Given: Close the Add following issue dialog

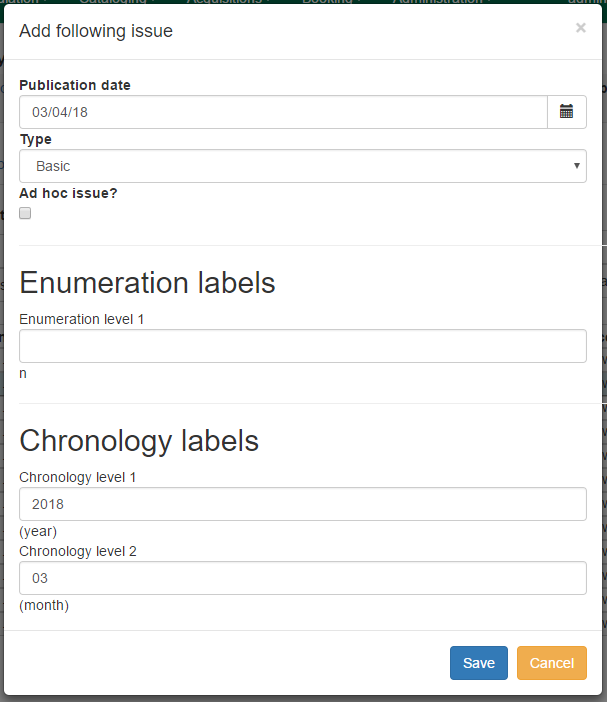Looking at the screenshot, I should click(580, 29).
